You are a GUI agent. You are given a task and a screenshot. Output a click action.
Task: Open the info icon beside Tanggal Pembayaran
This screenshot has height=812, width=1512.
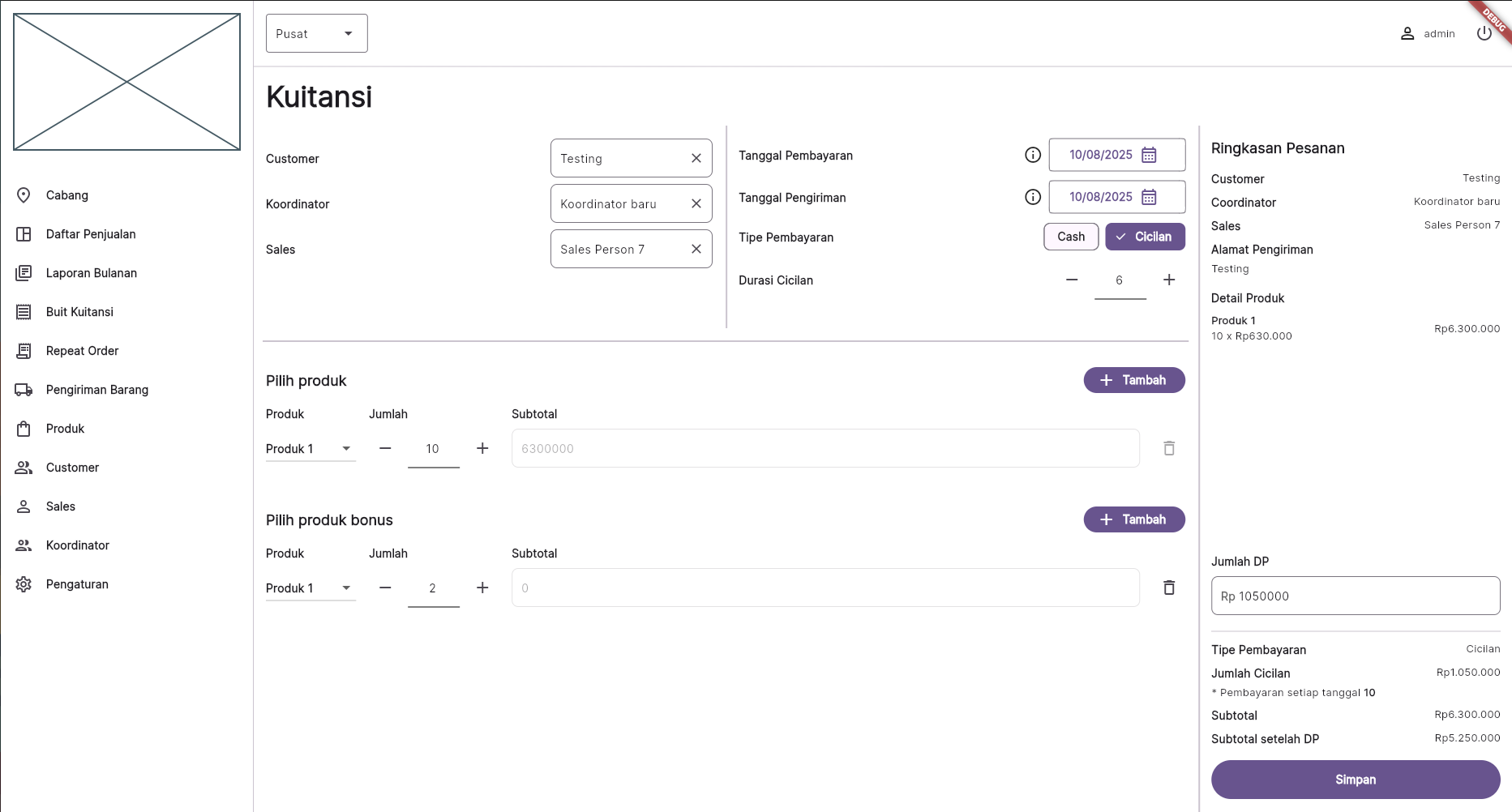[x=1032, y=154]
